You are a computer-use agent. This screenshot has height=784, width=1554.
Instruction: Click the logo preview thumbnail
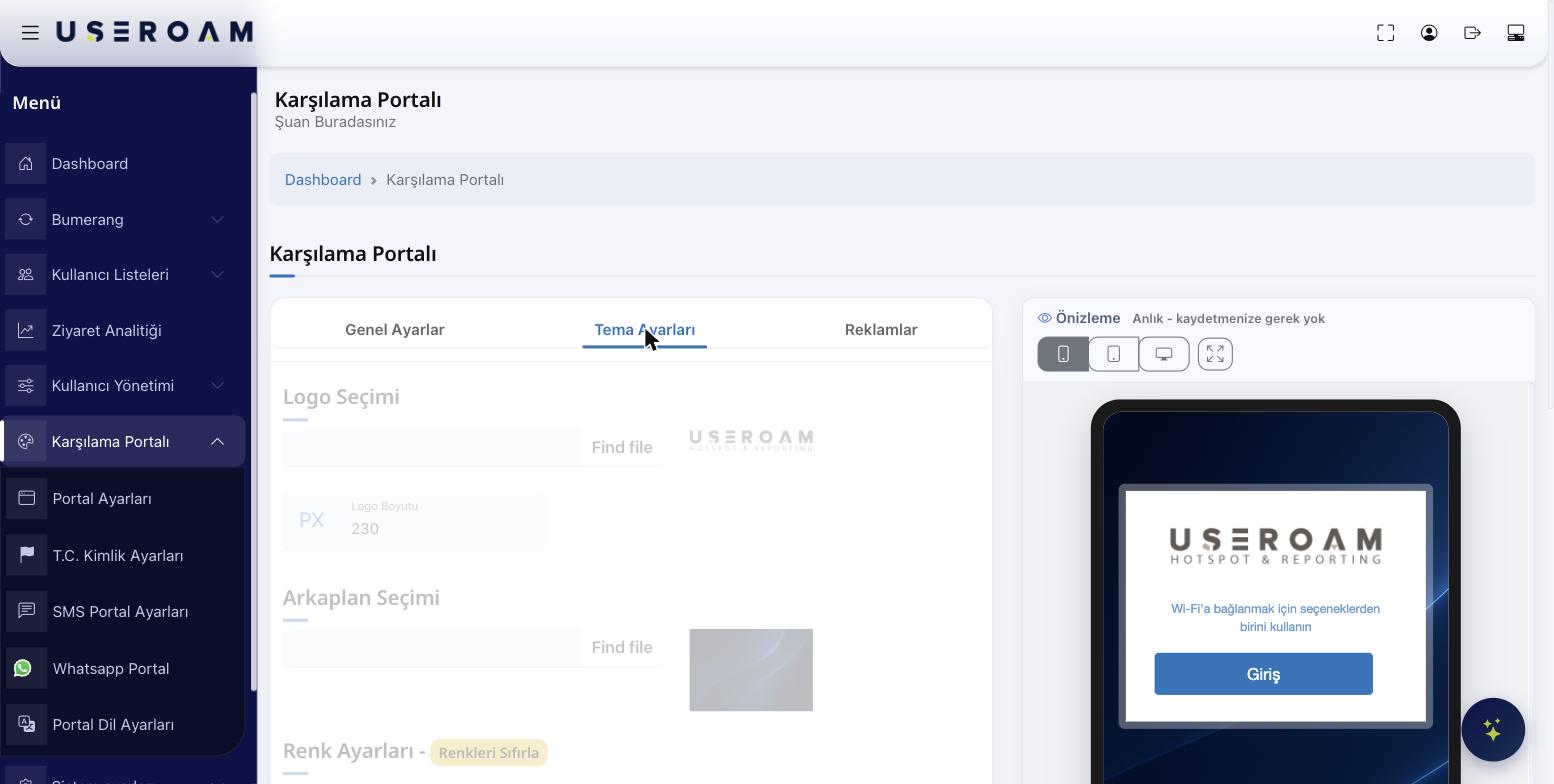[x=751, y=440]
